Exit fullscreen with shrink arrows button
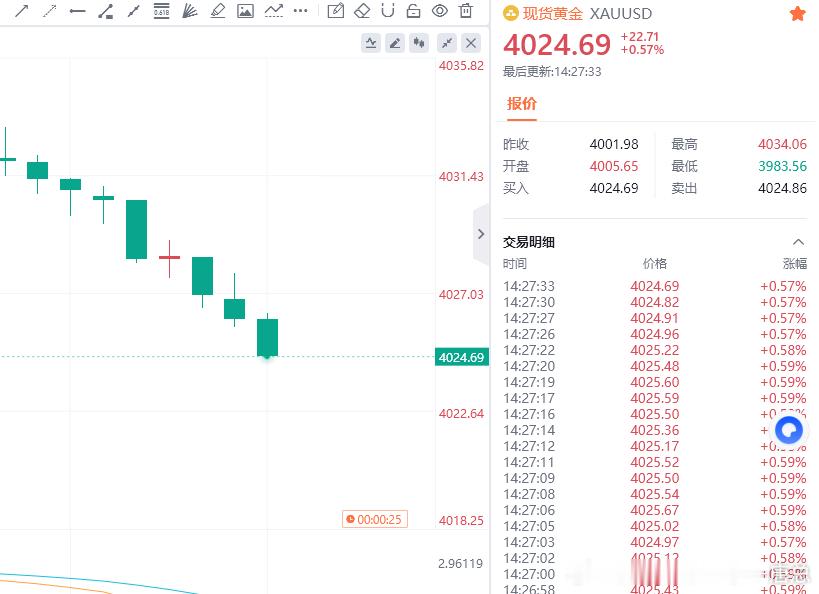 click(447, 43)
